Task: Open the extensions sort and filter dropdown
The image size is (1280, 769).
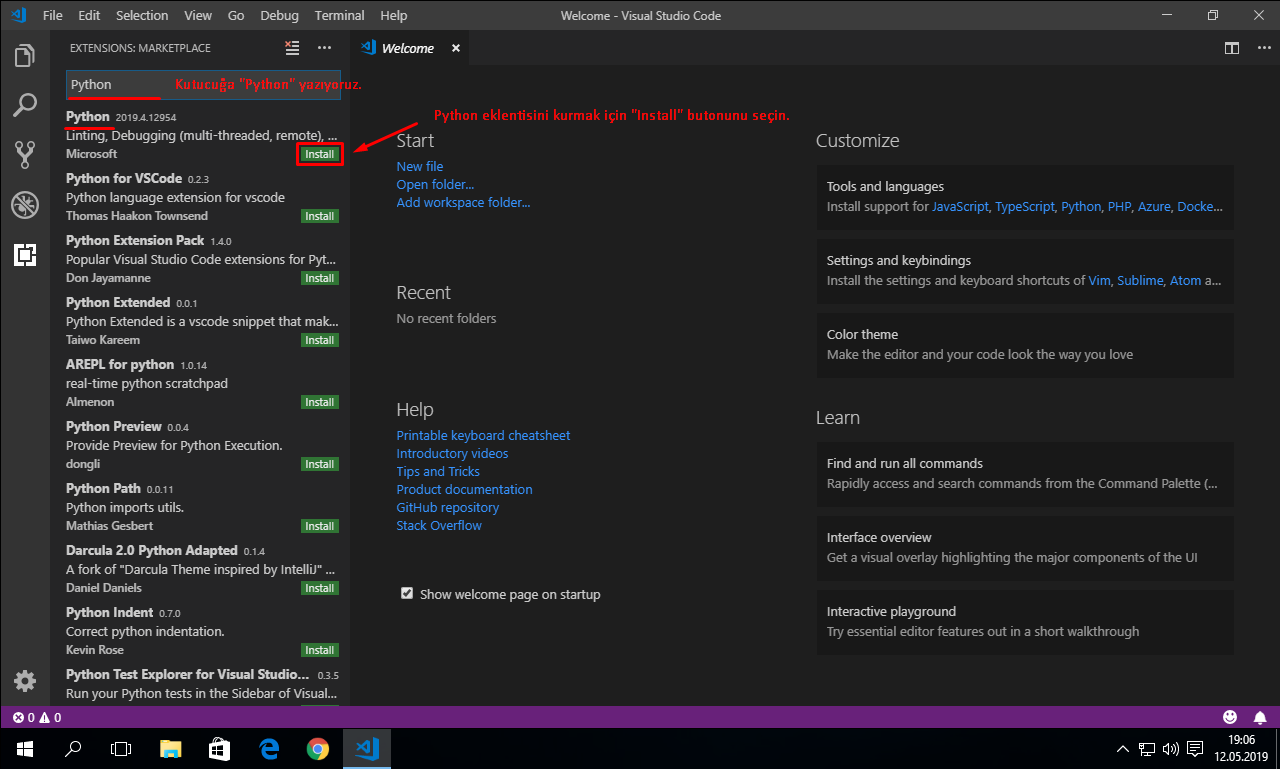Action: pos(291,47)
